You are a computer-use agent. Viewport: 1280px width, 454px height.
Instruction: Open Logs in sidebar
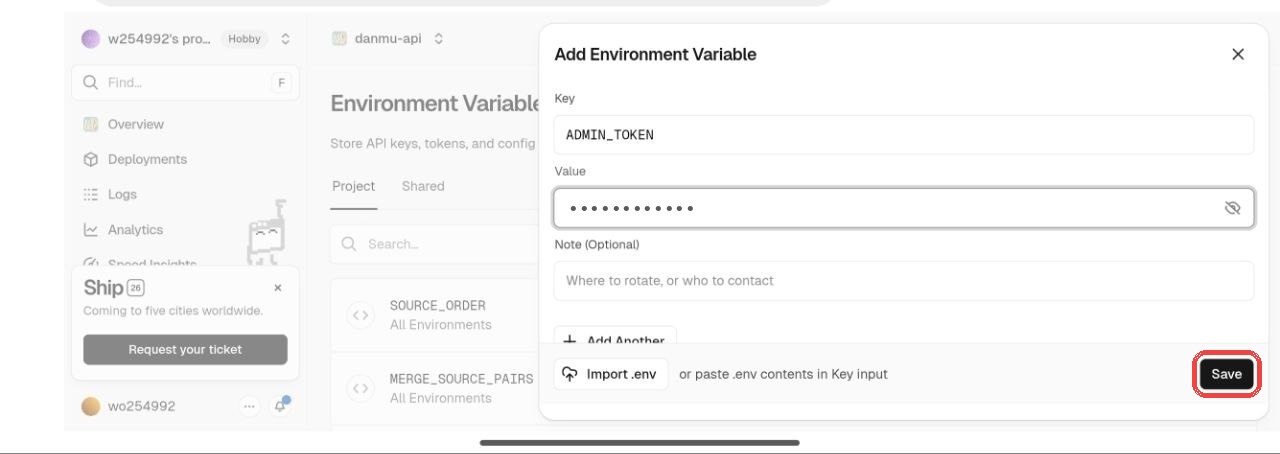pos(122,194)
